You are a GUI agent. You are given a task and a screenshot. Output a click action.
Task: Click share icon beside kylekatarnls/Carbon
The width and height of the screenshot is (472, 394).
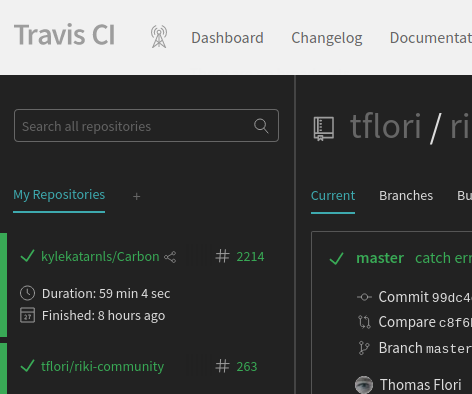pos(170,257)
